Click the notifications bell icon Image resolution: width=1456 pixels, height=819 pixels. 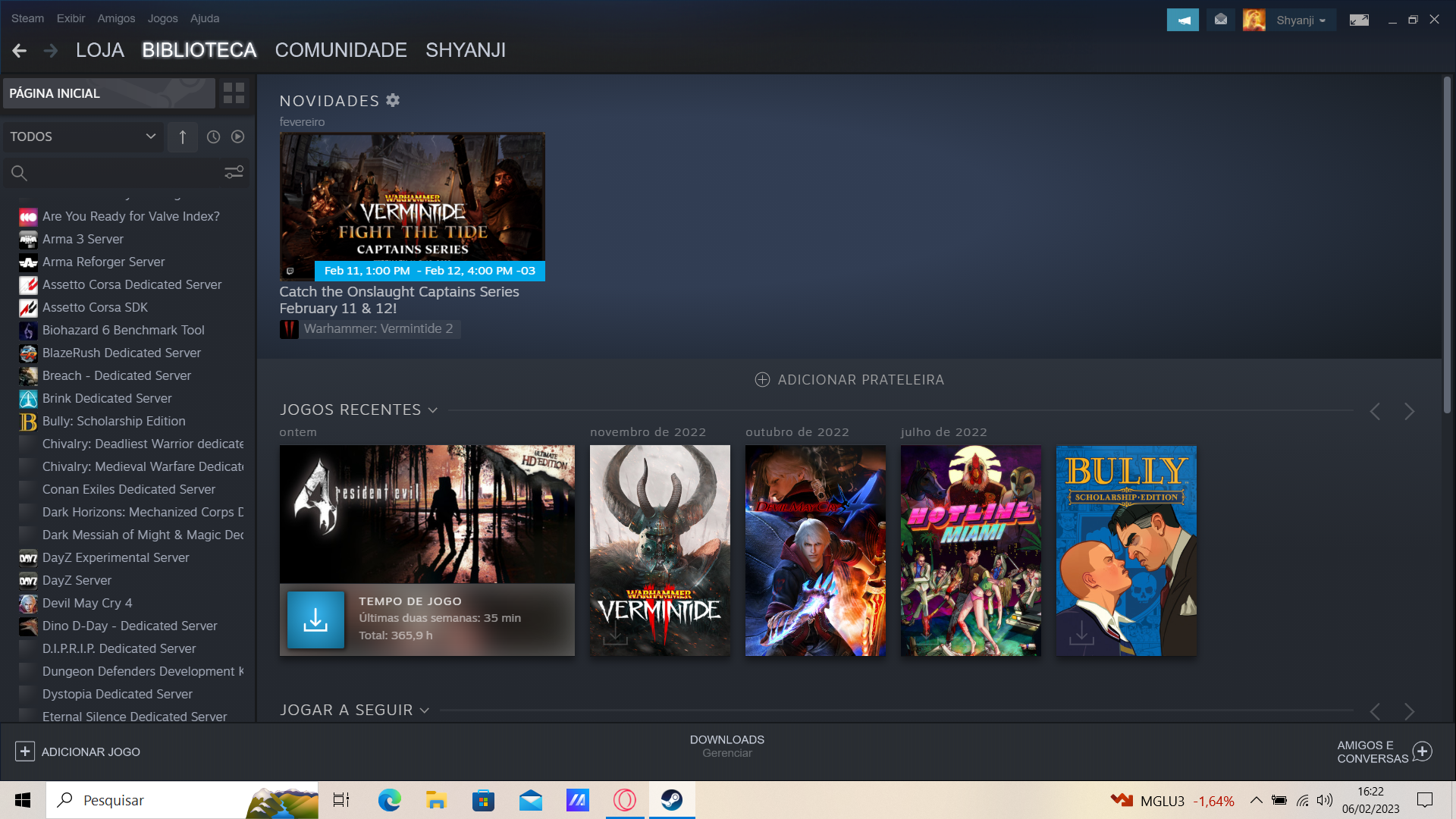point(1221,18)
